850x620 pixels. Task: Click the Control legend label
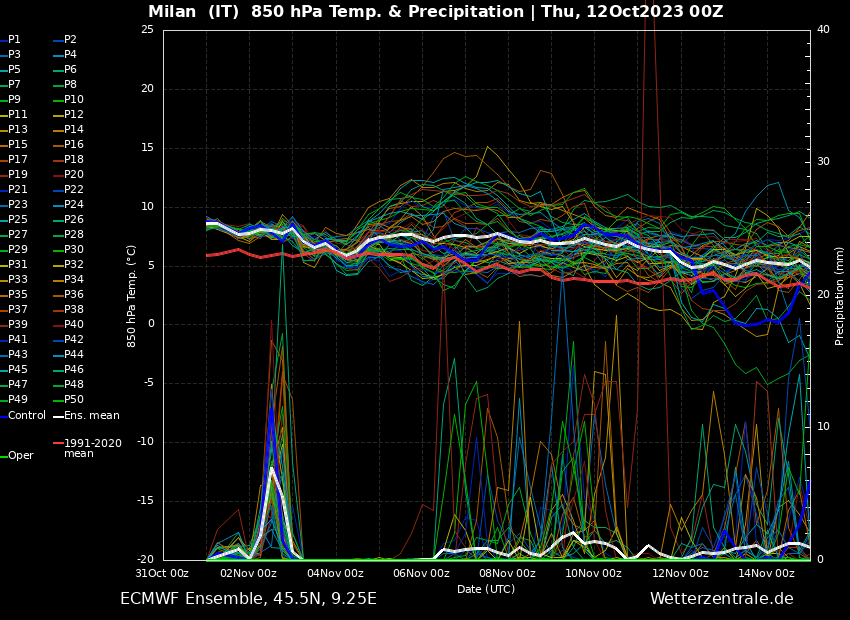click(x=27, y=415)
